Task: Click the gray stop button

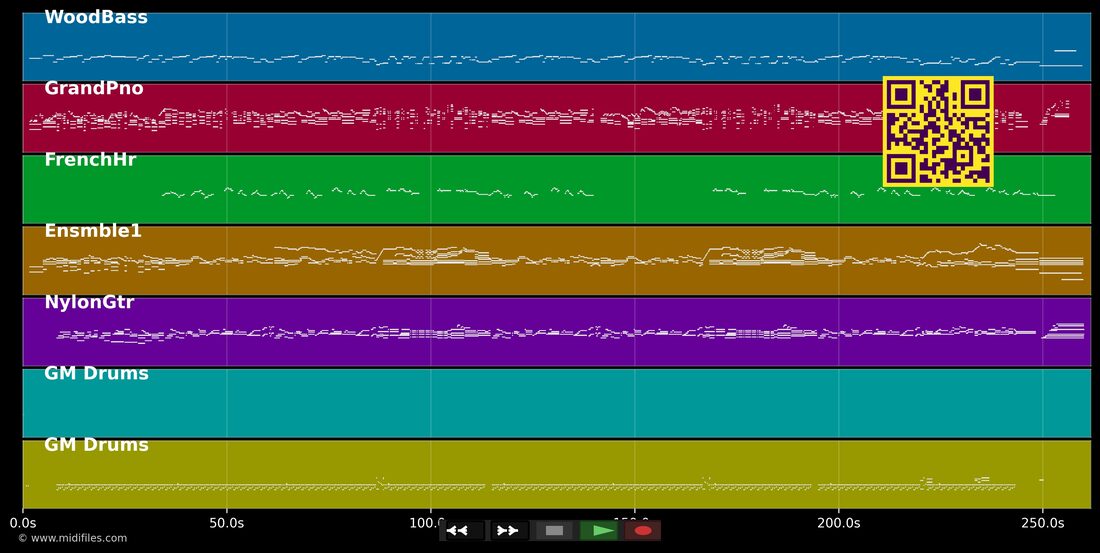Action: (554, 531)
